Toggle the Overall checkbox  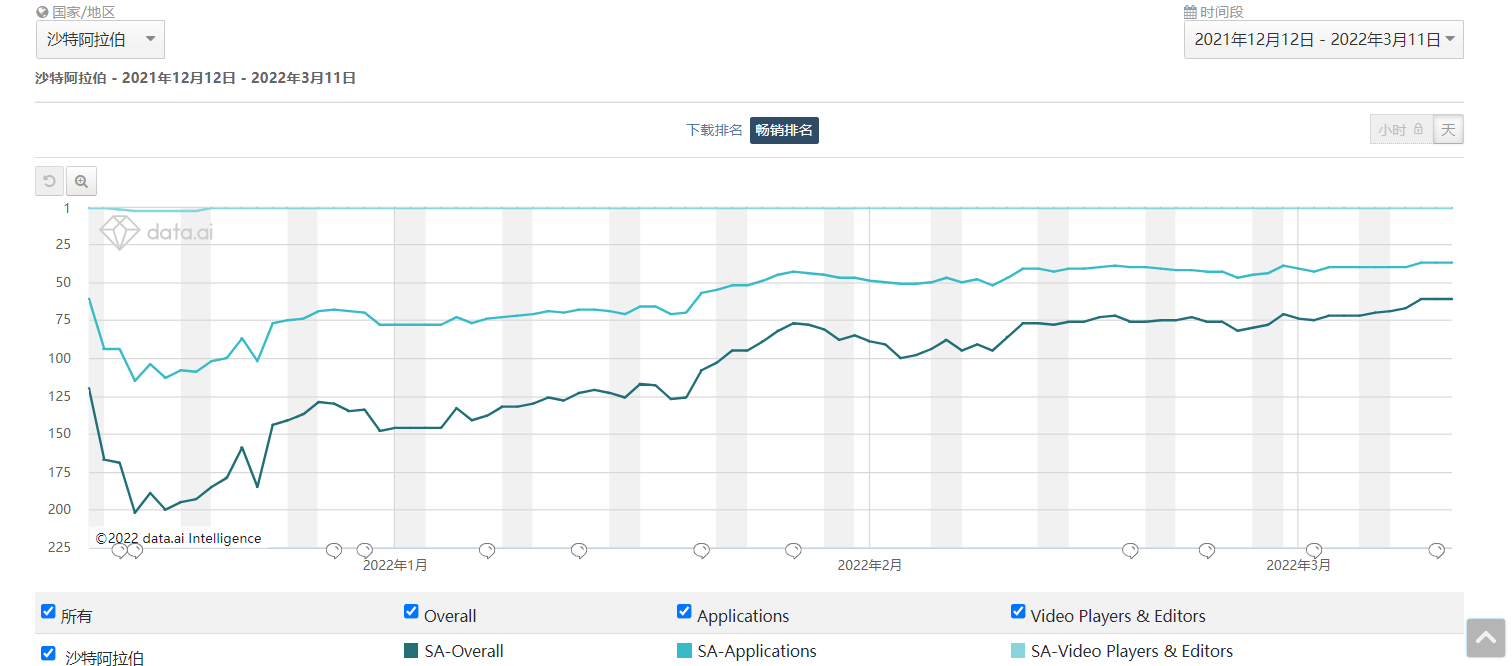coord(411,611)
